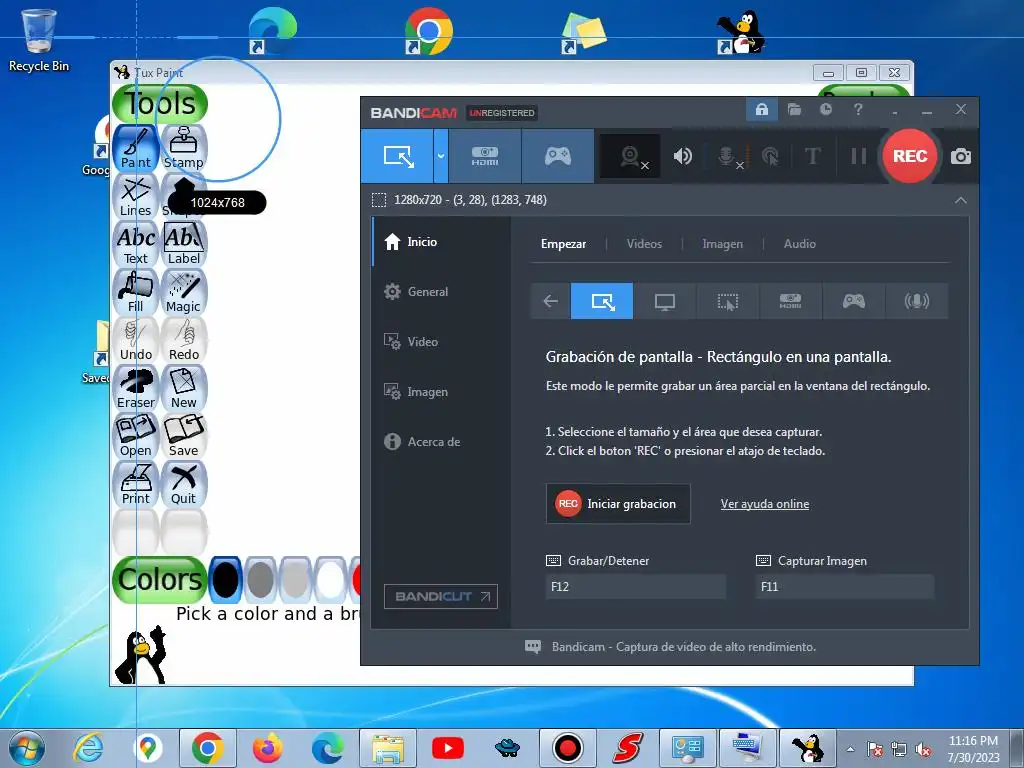Select the Paint tool in Tux Paint
The width and height of the screenshot is (1024, 768).
point(136,148)
